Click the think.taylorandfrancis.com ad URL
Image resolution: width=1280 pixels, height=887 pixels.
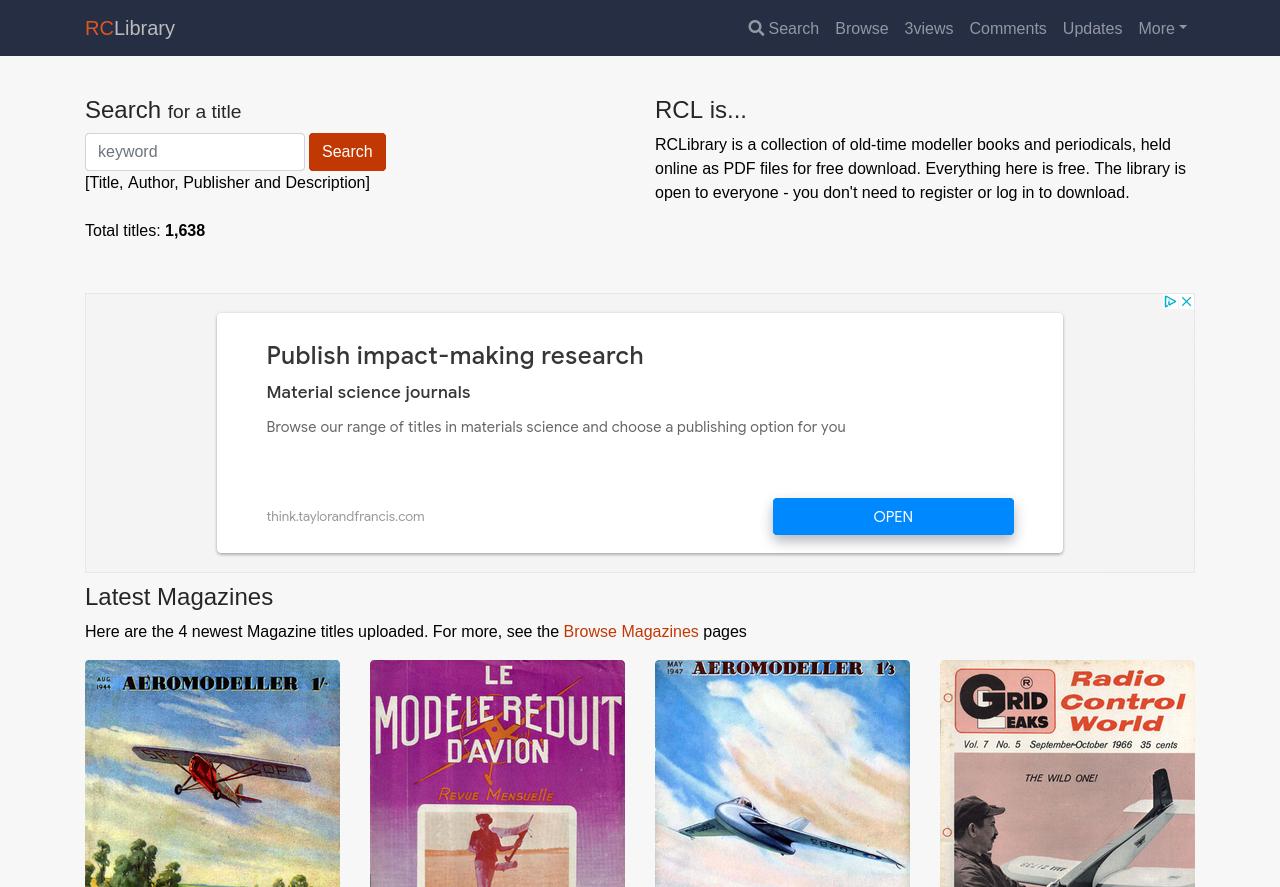pyautogui.click(x=345, y=517)
